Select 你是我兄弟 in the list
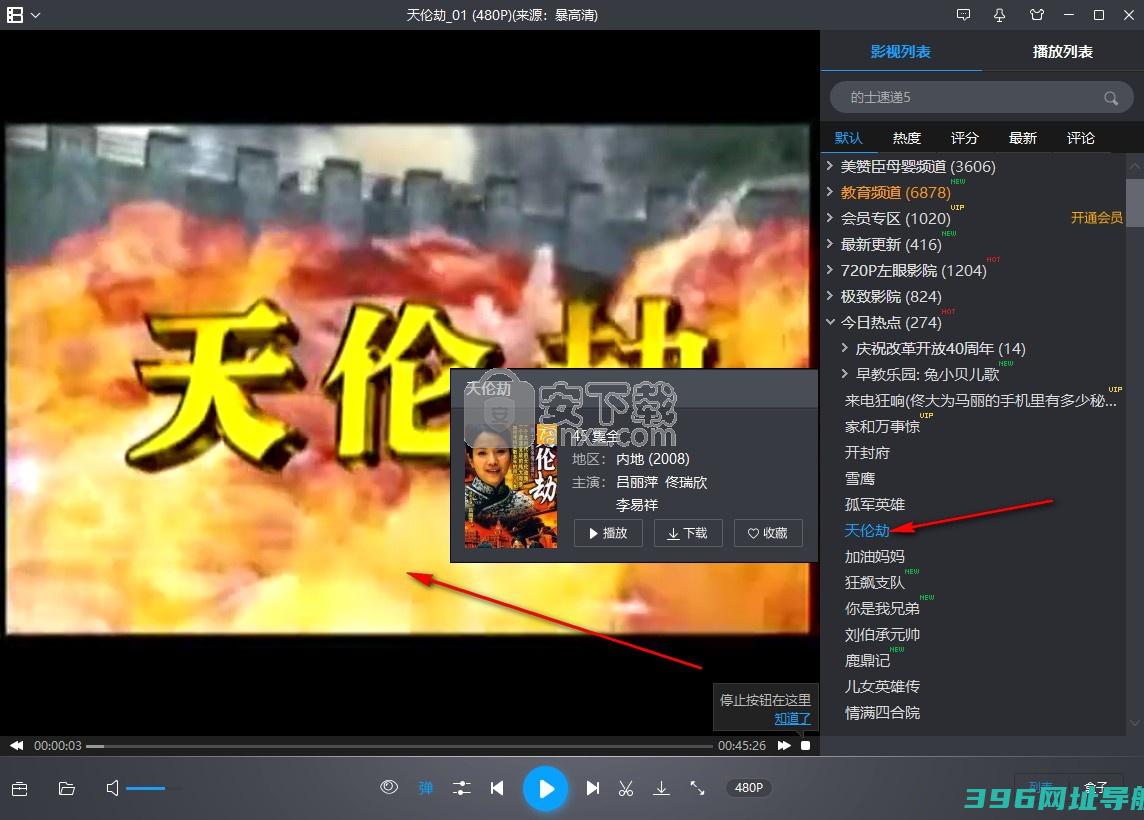1144x820 pixels. pyautogui.click(x=882, y=608)
